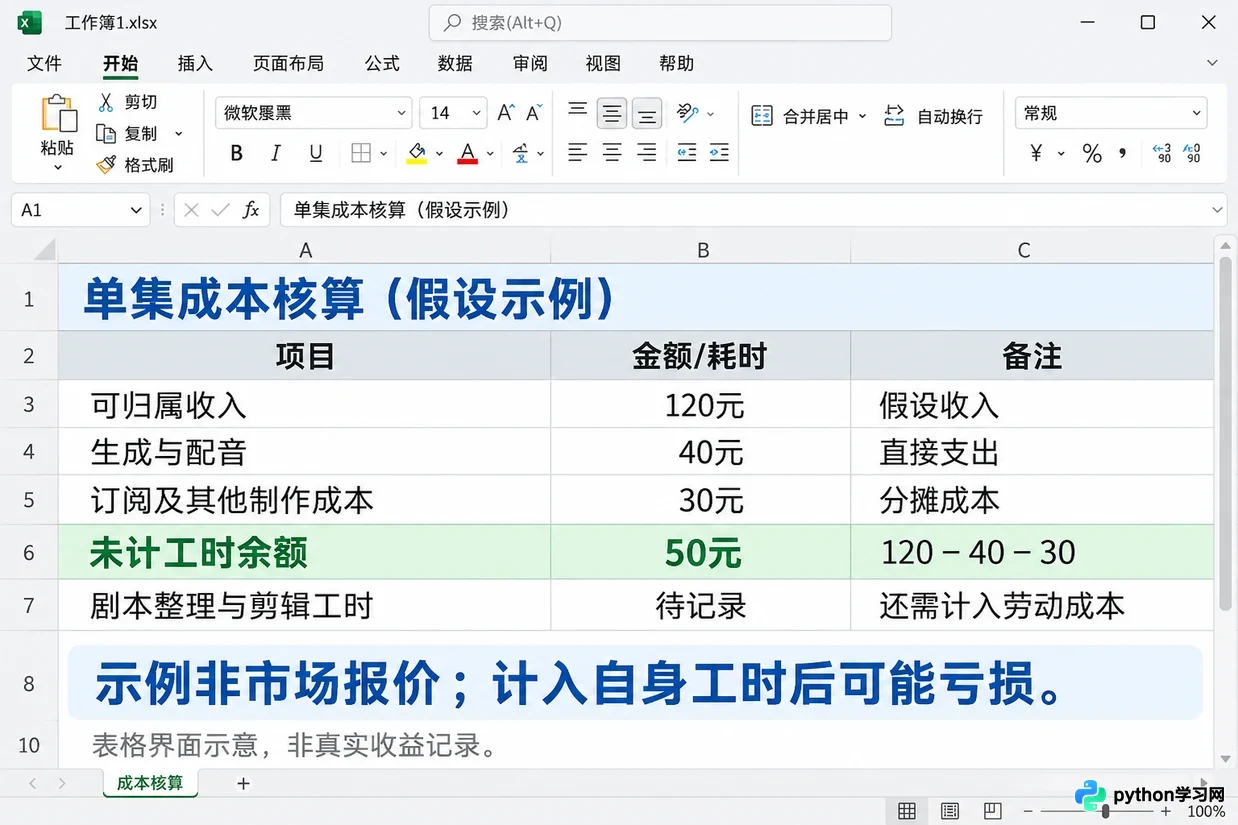This screenshot has width=1238, height=825.
Task: Click the phonetic guide icon
Action: coord(521,153)
